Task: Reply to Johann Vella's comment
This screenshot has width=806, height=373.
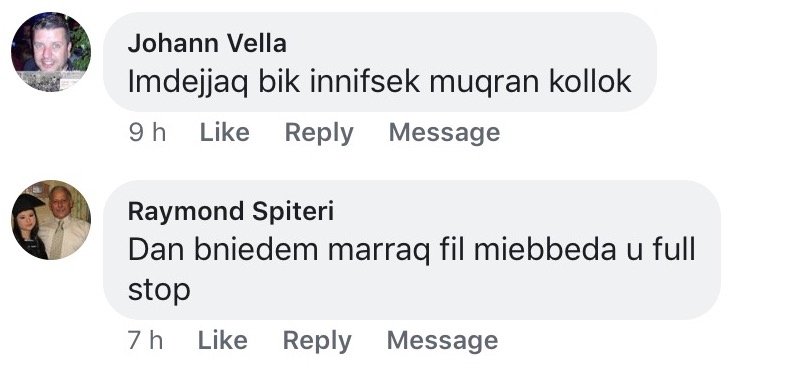Action: 319,133
